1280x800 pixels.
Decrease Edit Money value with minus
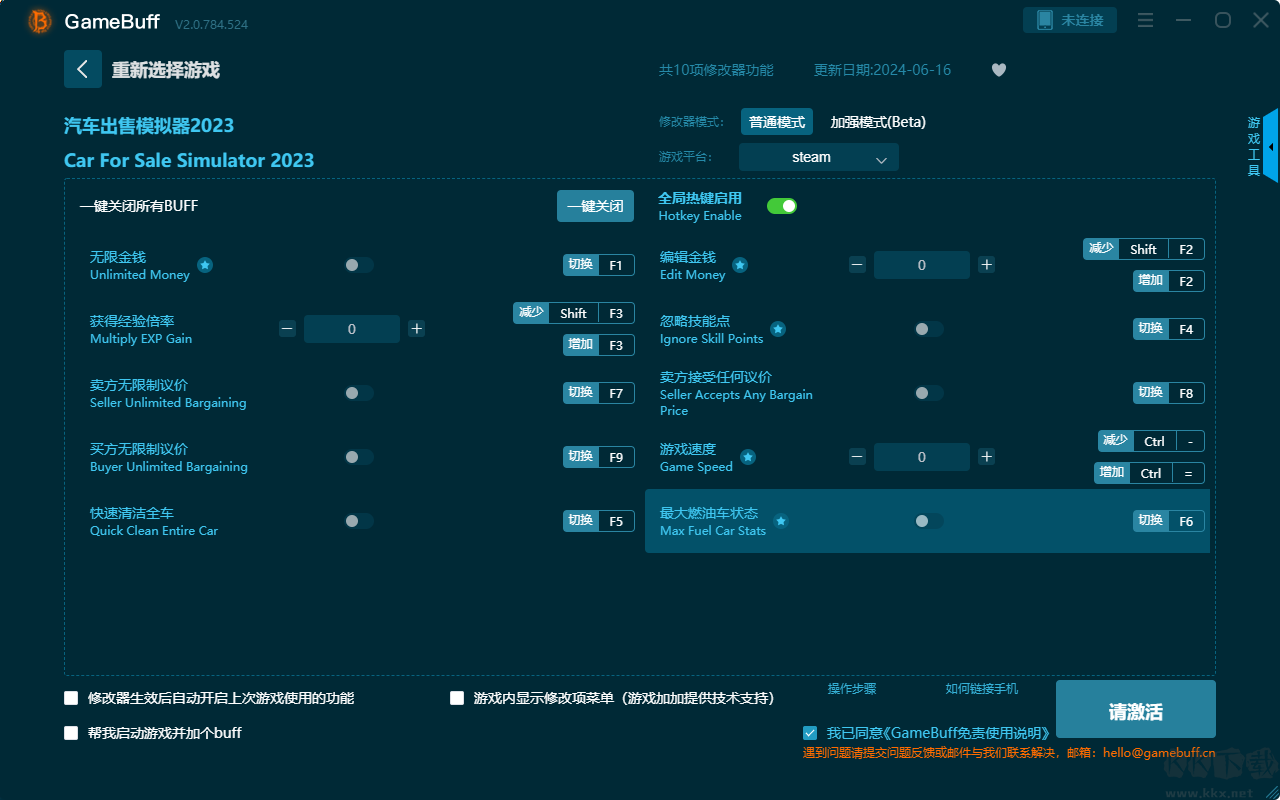(858, 264)
